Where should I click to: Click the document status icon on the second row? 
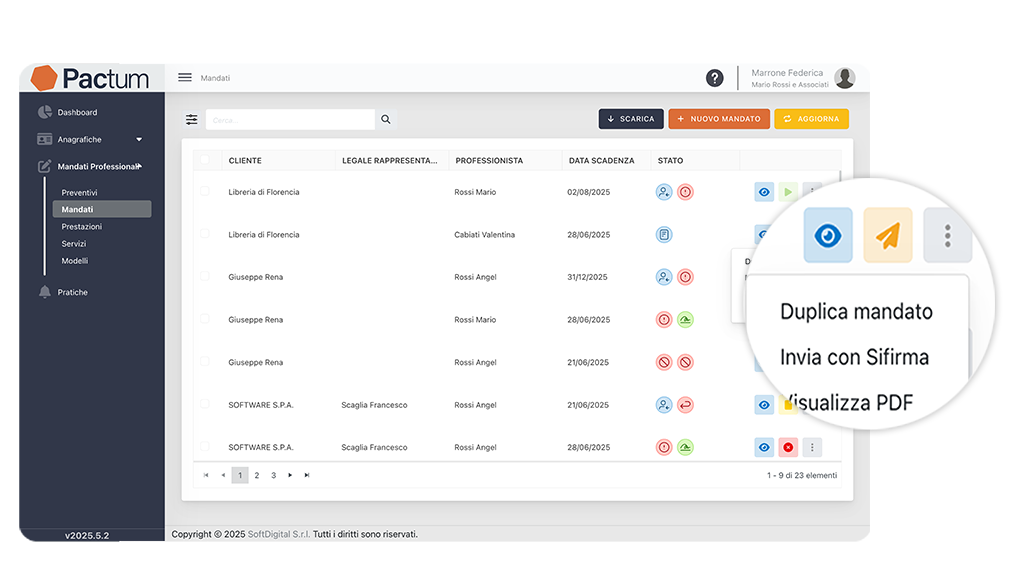click(x=663, y=234)
